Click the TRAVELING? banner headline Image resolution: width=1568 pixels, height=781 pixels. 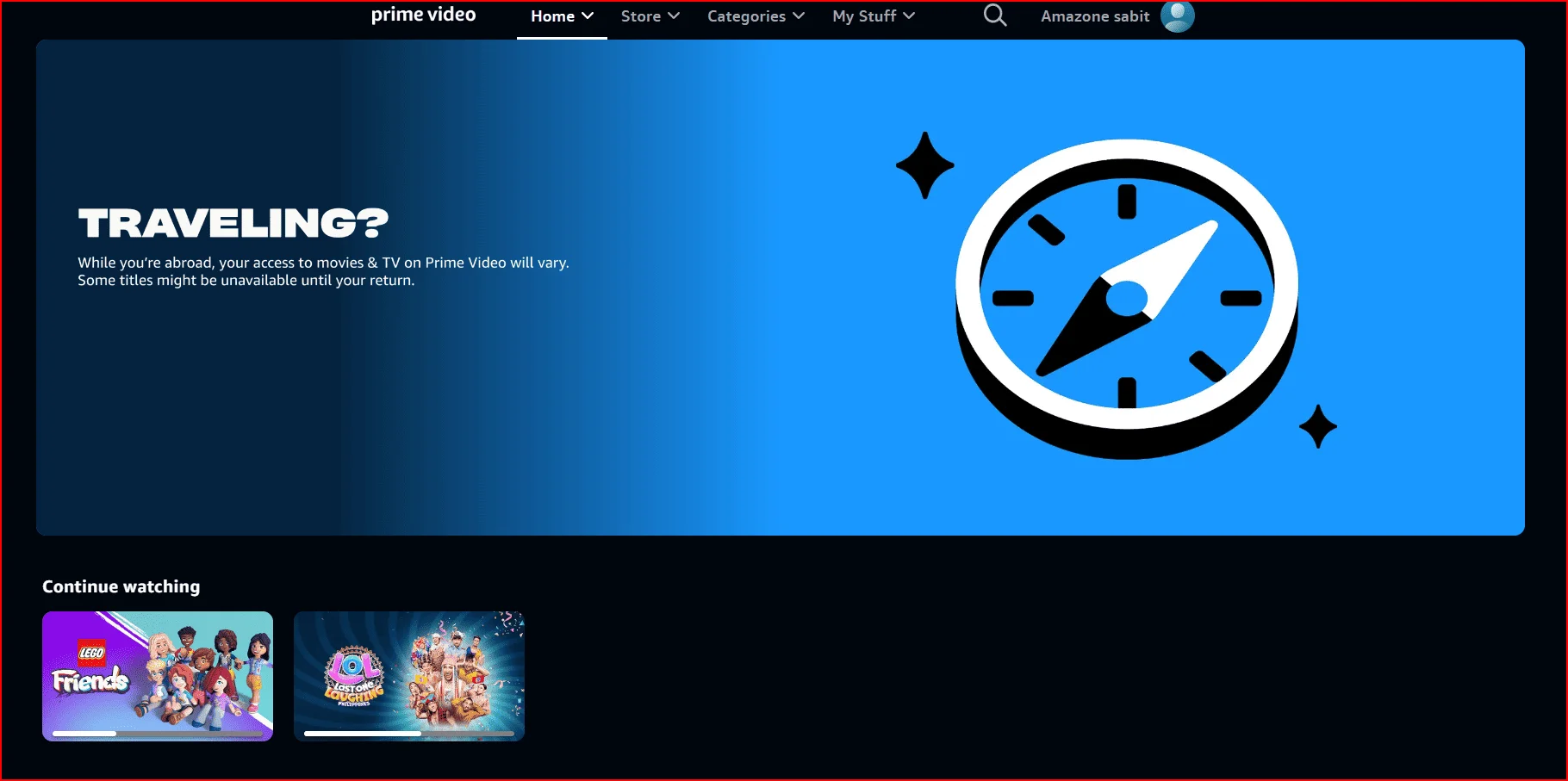point(233,224)
